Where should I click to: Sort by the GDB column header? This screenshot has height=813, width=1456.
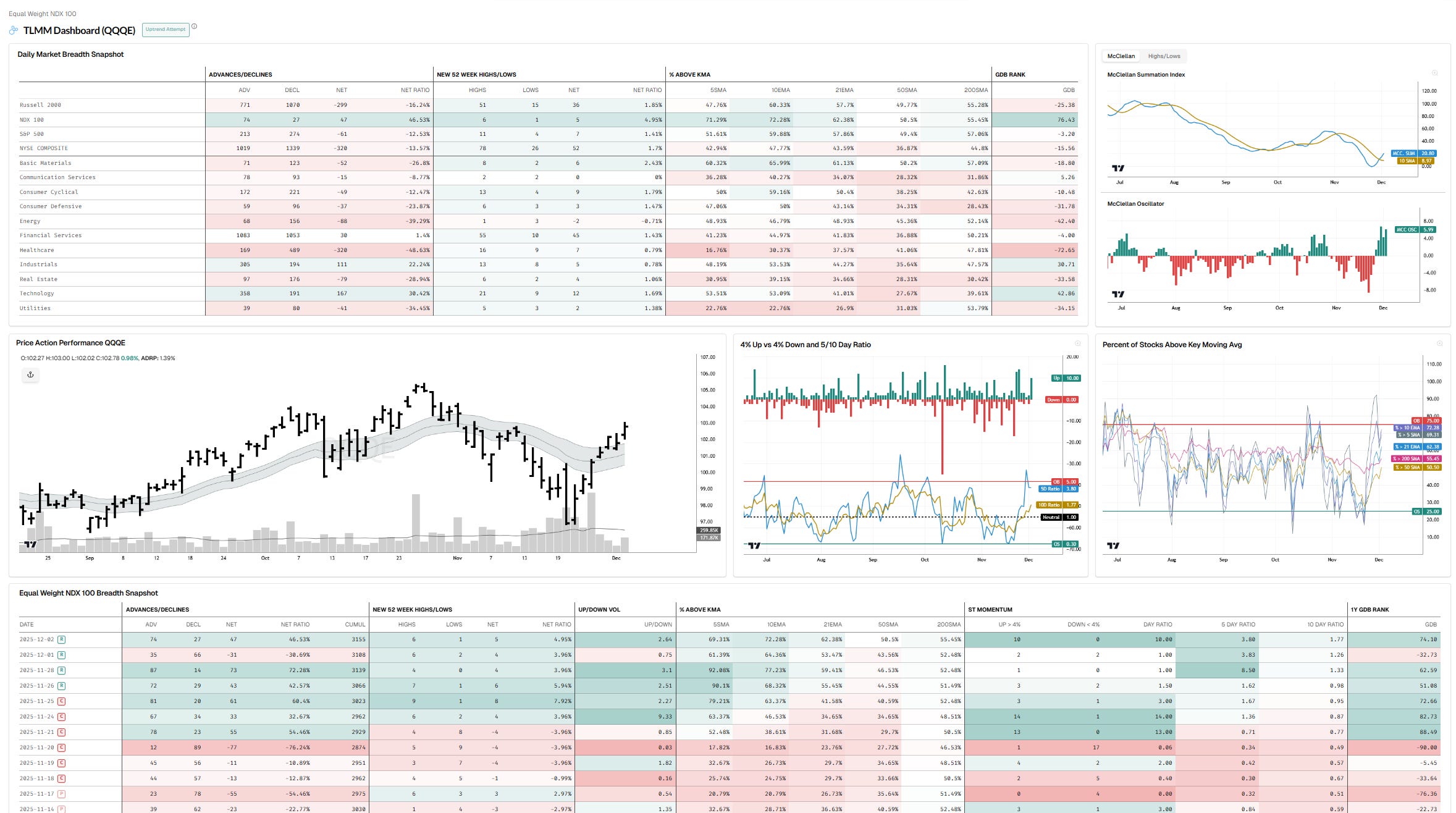coord(1068,90)
